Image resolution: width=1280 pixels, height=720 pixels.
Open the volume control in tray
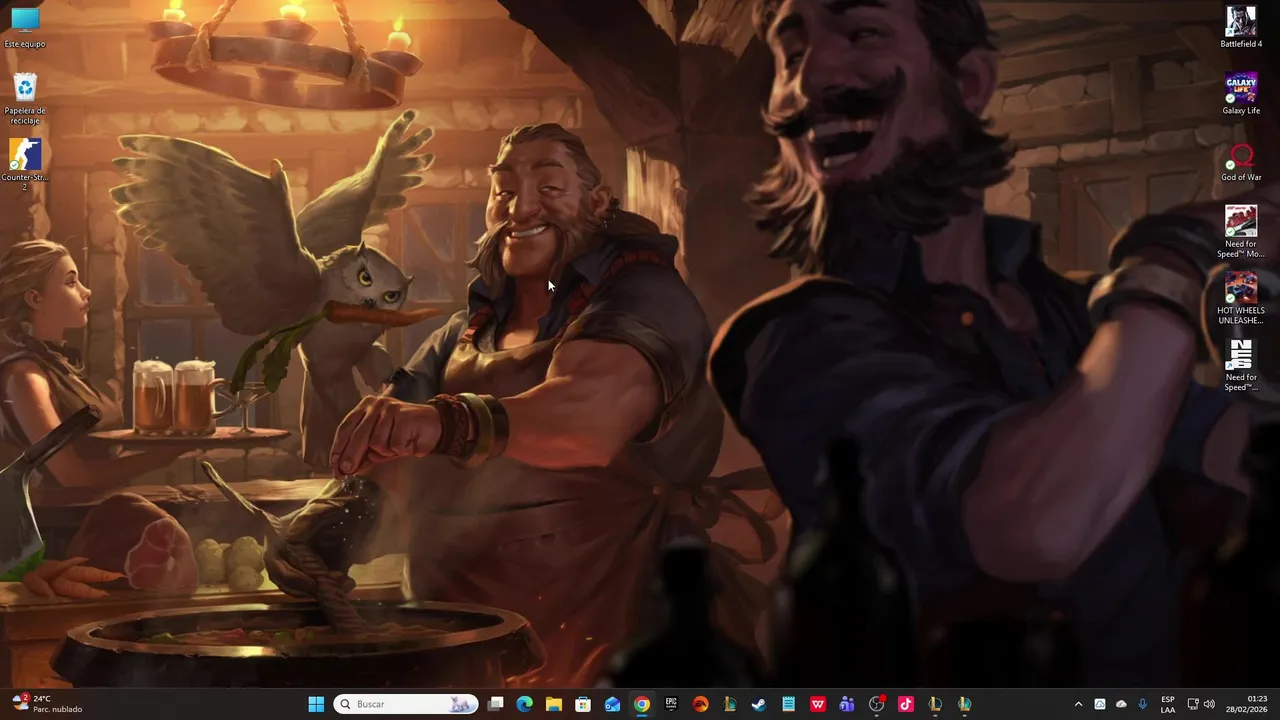[1209, 704]
